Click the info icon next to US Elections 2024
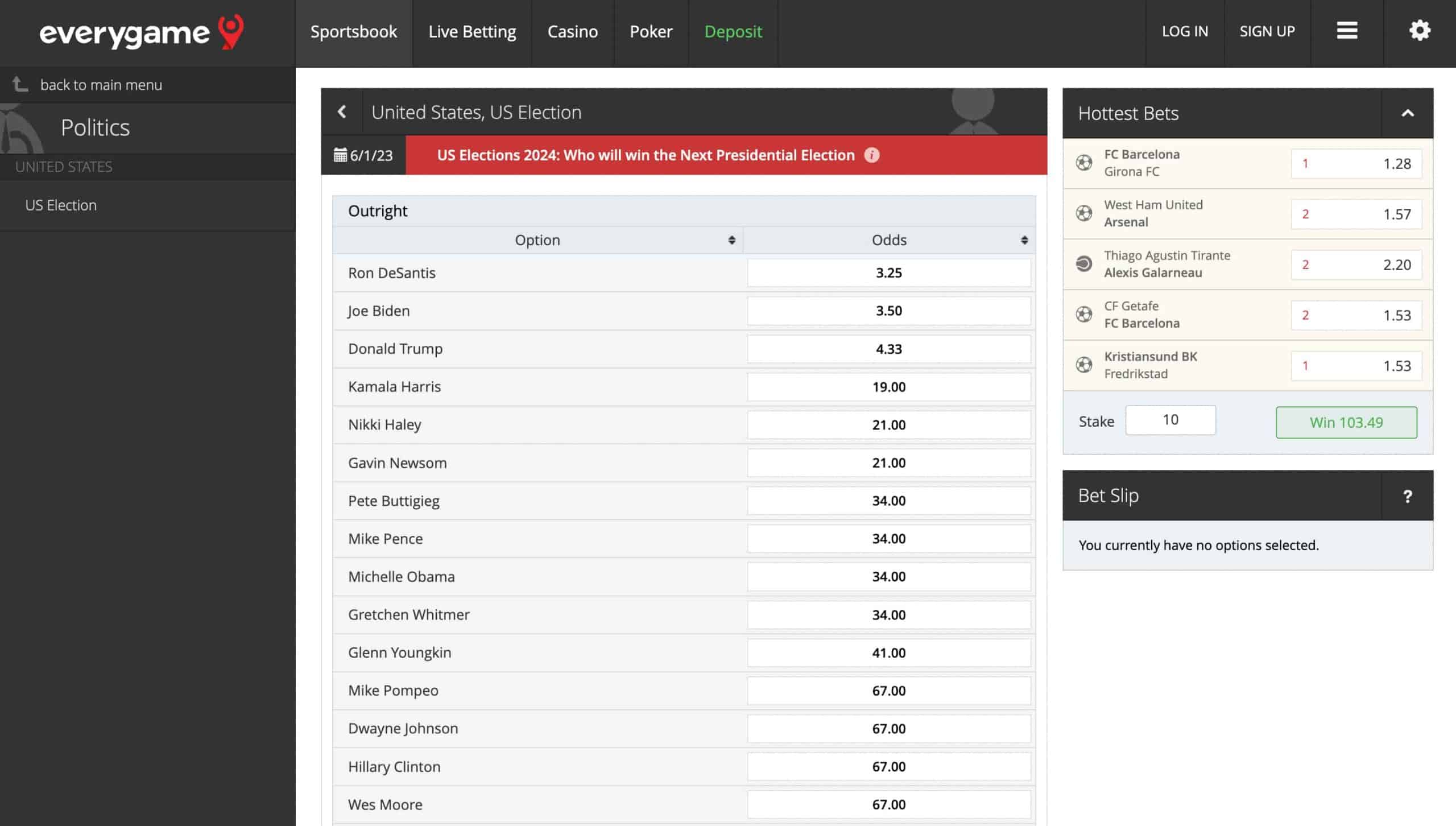The width and height of the screenshot is (1456, 826). [871, 155]
